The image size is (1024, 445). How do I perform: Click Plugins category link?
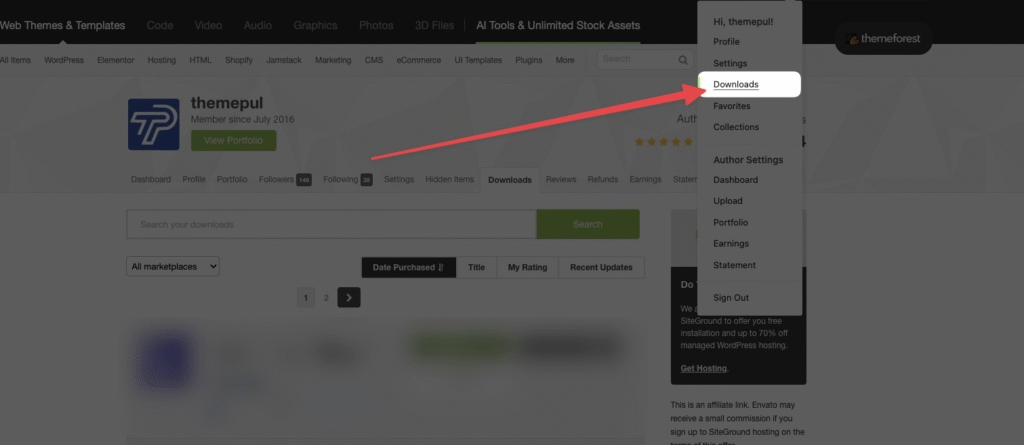coord(529,60)
